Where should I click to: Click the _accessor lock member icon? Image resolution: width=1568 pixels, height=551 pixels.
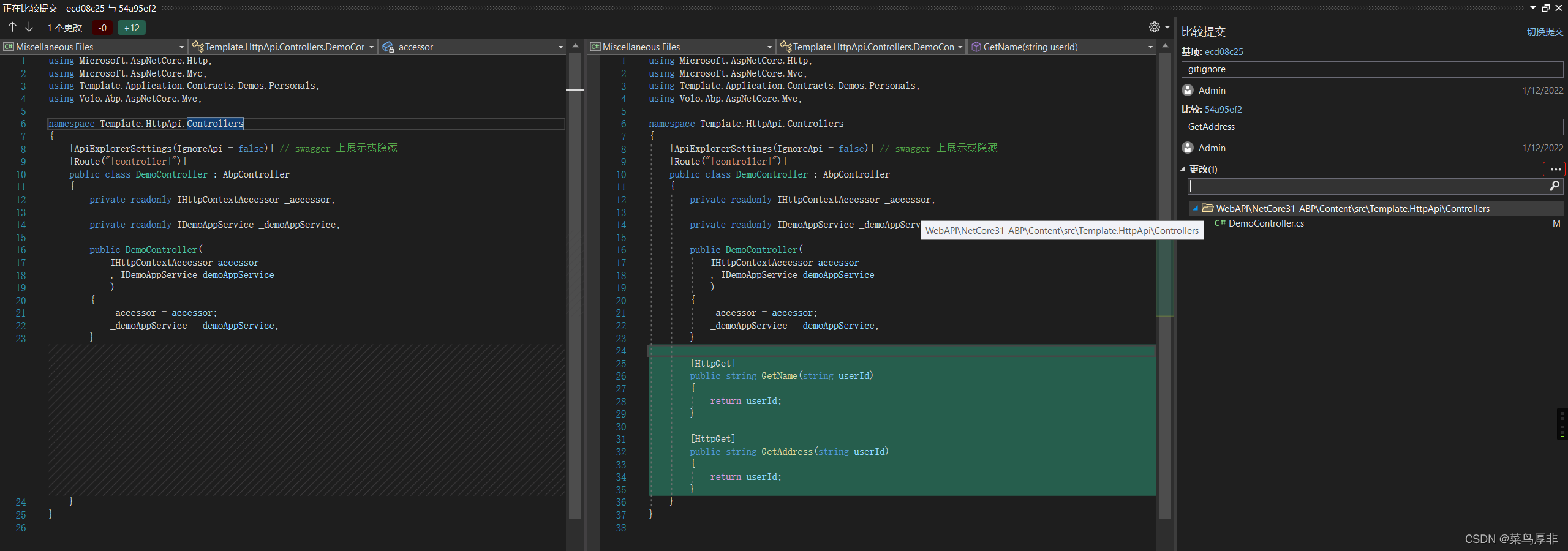388,47
